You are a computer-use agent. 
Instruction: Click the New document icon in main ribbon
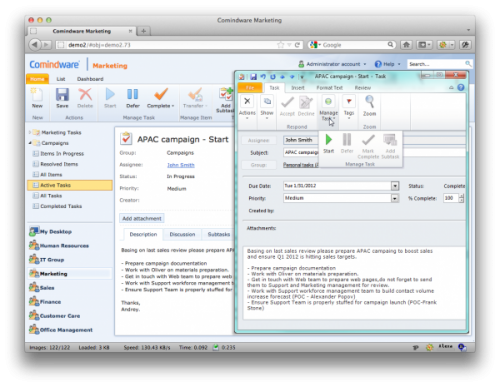point(37,94)
